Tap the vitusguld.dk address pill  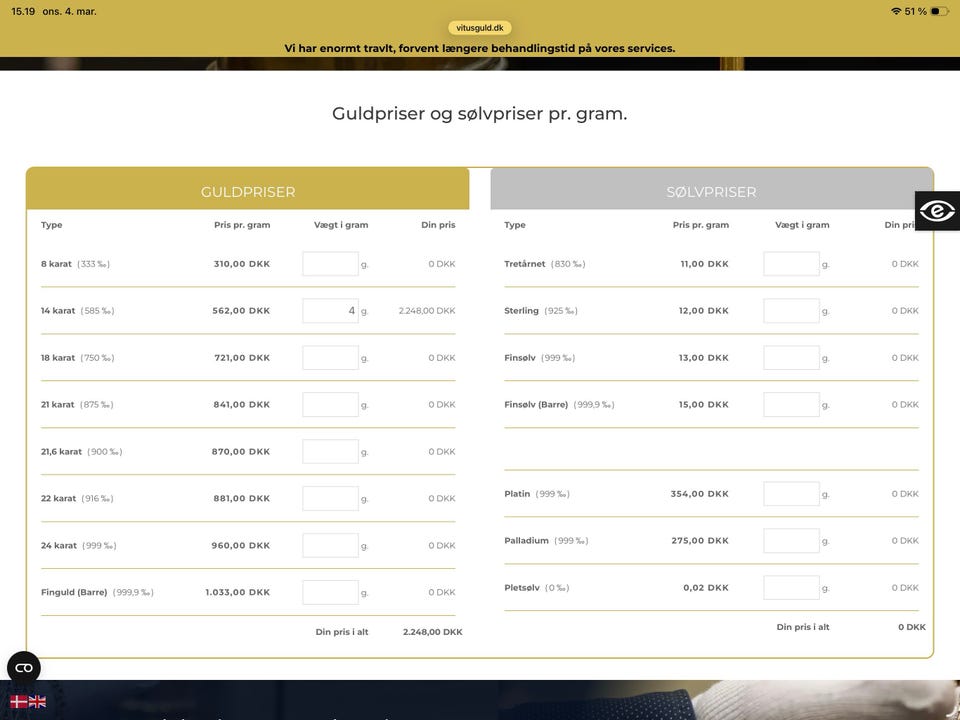[x=480, y=28]
